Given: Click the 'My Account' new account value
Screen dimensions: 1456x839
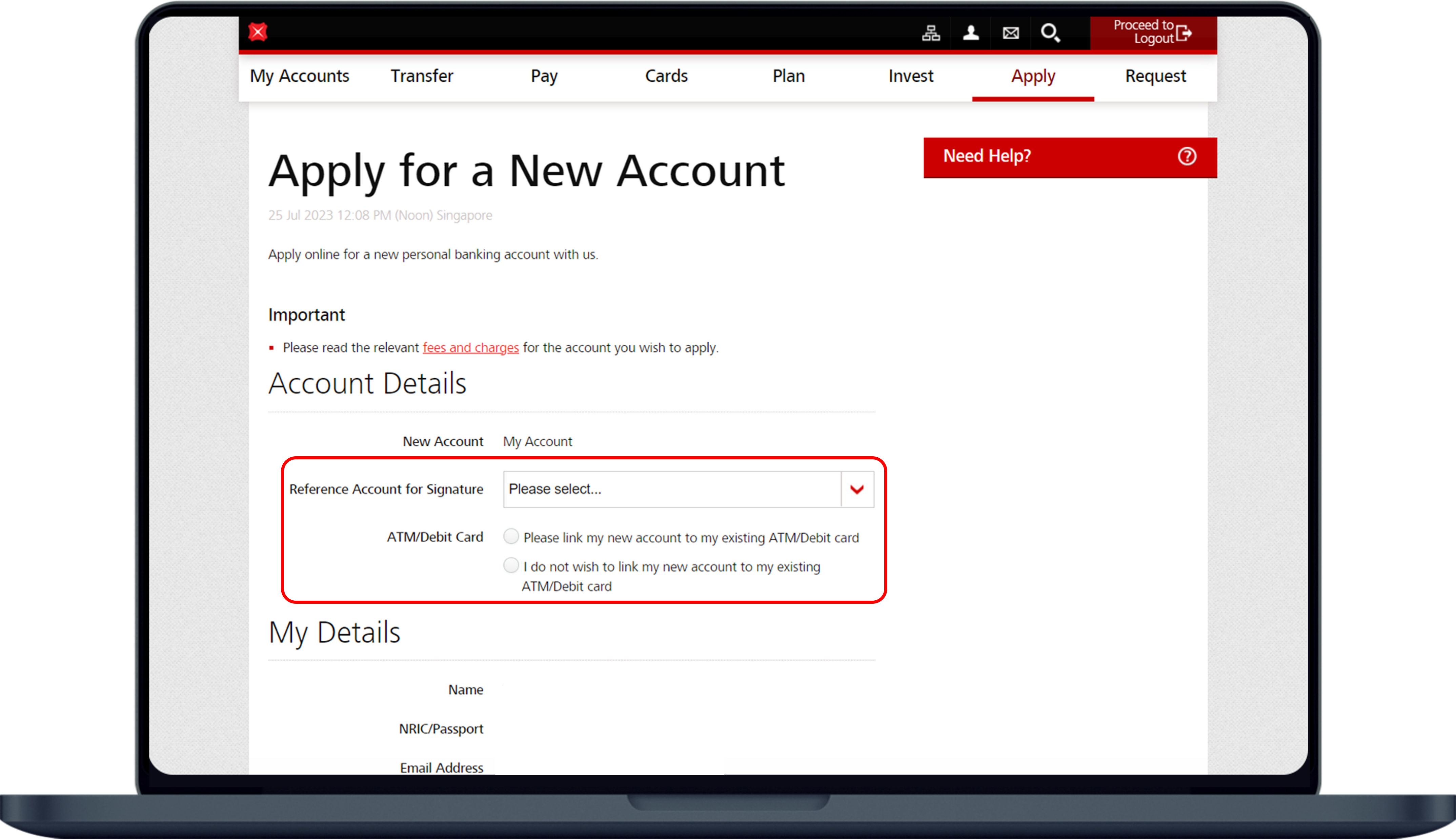Looking at the screenshot, I should (538, 441).
